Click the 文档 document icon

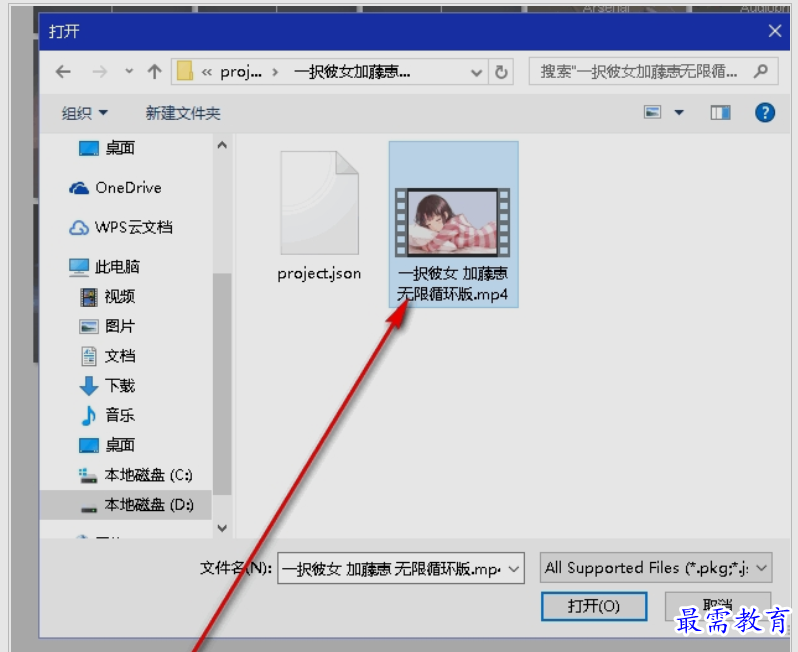click(x=89, y=356)
